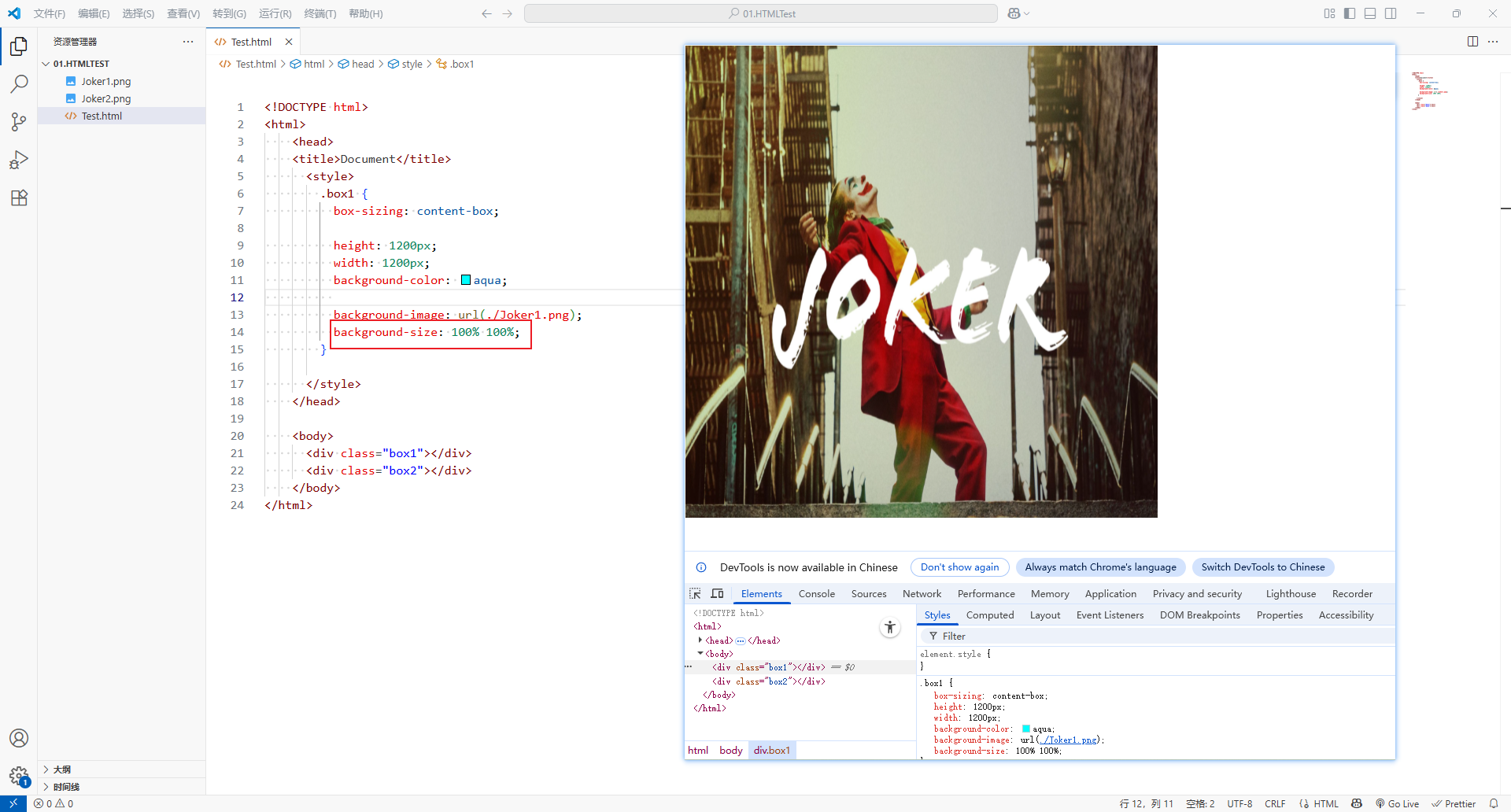The height and width of the screenshot is (812, 1511).
Task: Click the 01.HTMLTest command center search
Action: [761, 13]
